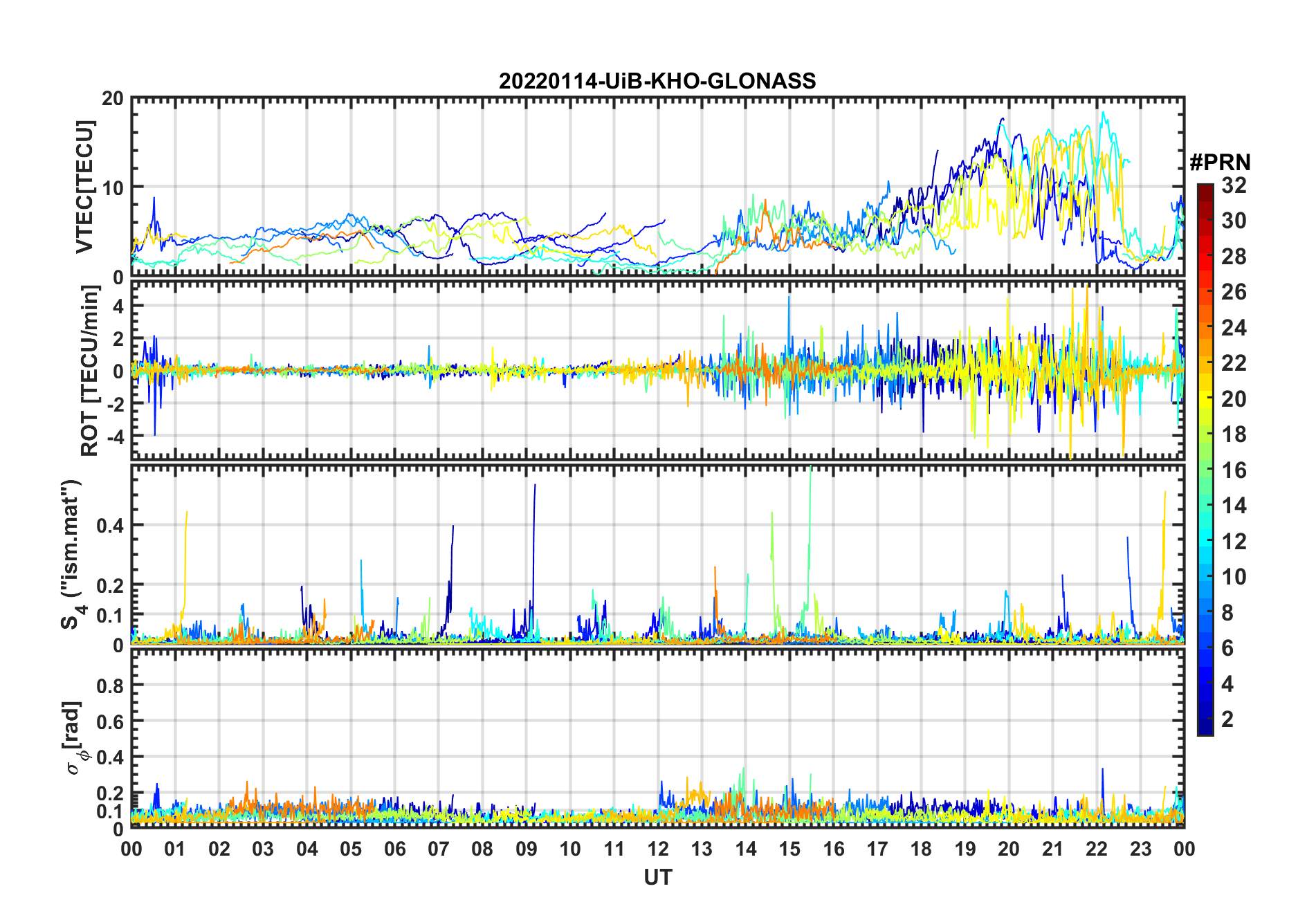Click the 09 hour label on UT axis
Image resolution: width=1316 pixels, height=920 pixels.
(x=527, y=849)
